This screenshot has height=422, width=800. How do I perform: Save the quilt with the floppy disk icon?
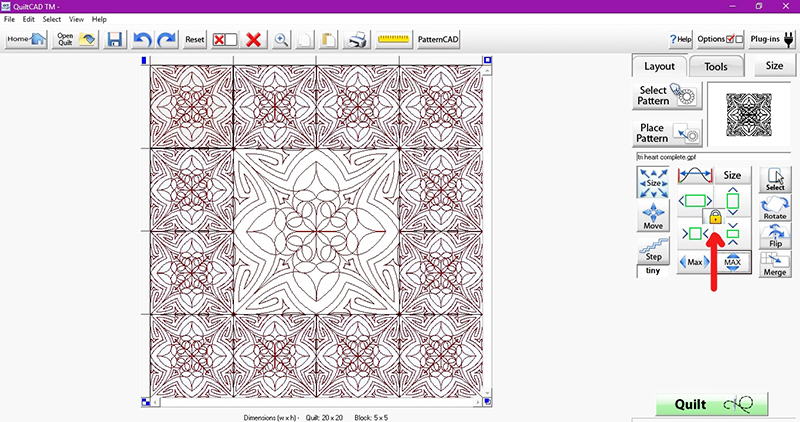pos(114,39)
